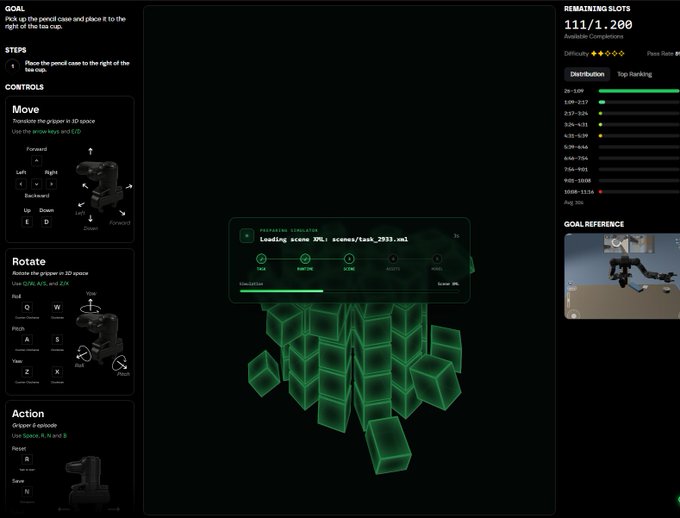This screenshot has width=680, height=518.
Task: Click the Forward up-arrow key
Action: (36, 161)
